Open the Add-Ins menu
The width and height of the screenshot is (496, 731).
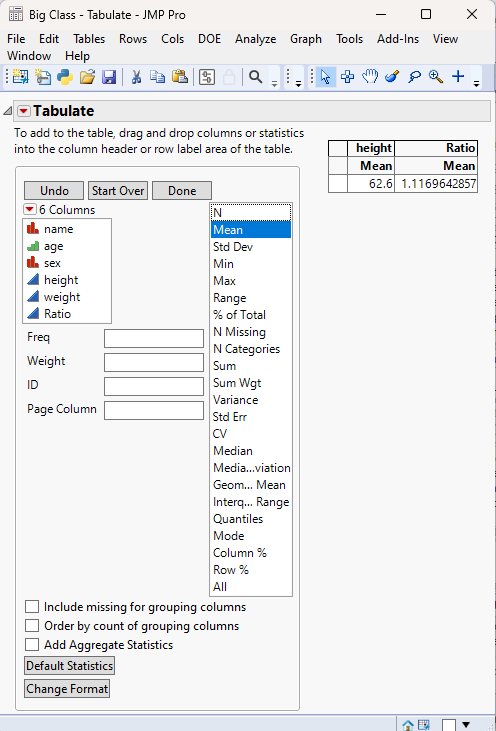398,39
